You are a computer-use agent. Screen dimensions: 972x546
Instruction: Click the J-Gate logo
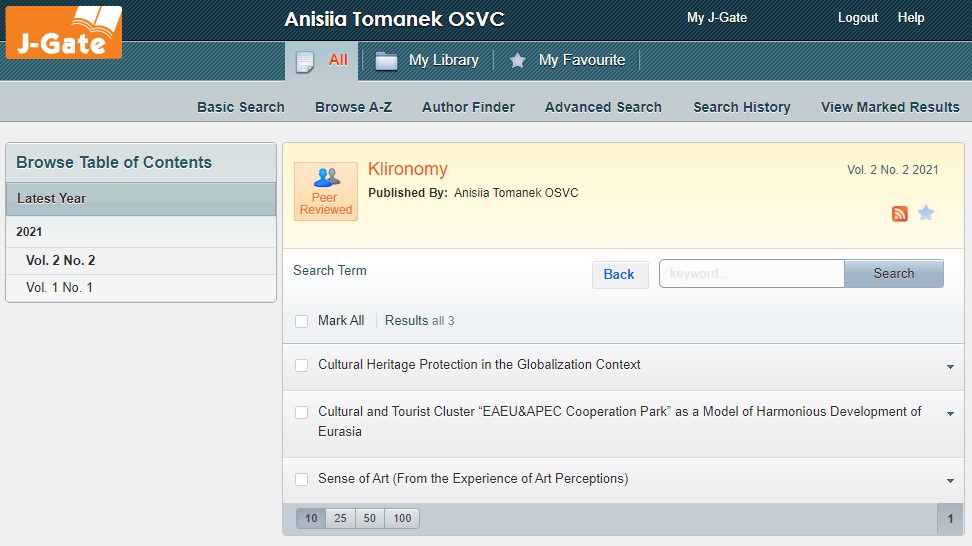coord(64,33)
